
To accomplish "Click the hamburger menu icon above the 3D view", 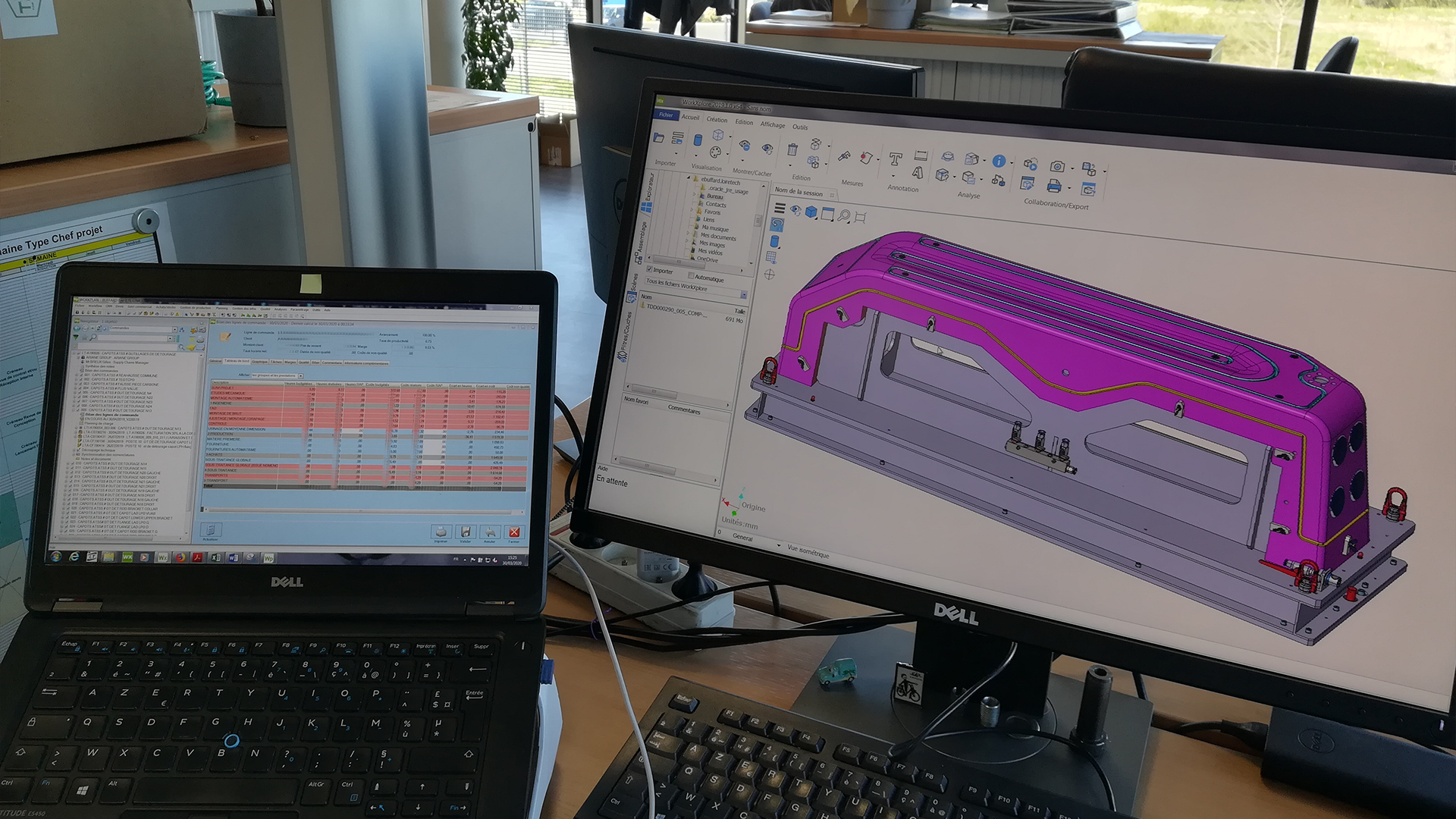I will coord(780,208).
